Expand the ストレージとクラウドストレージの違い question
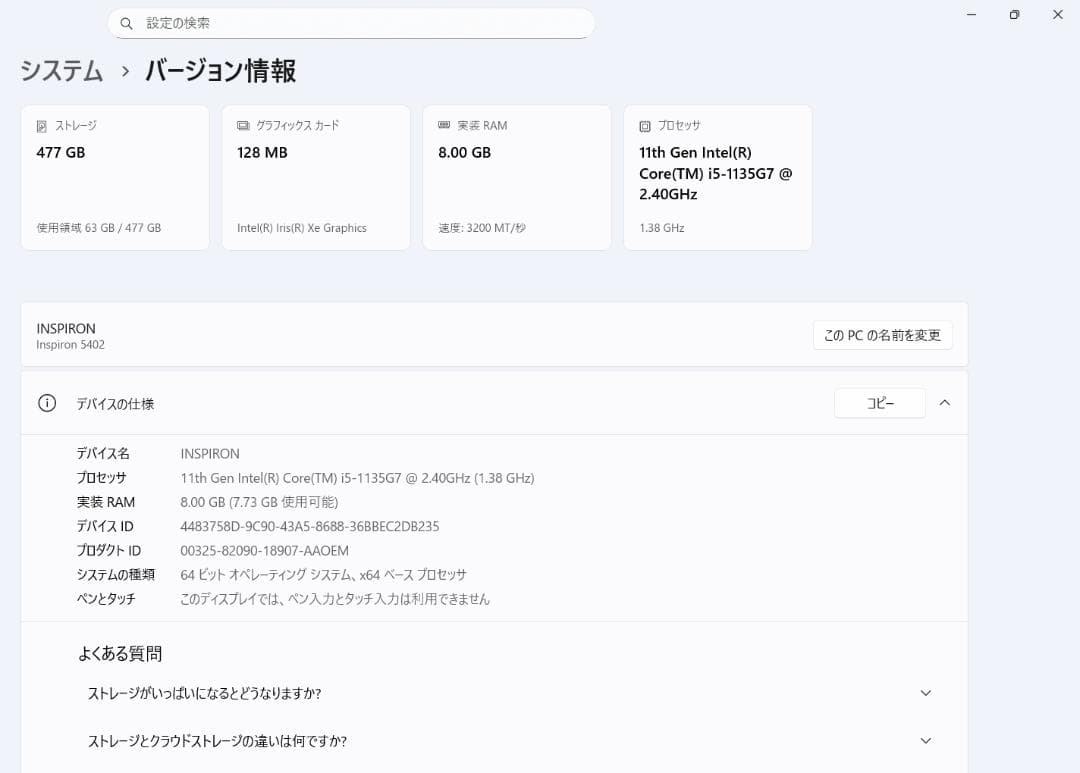 pos(925,740)
